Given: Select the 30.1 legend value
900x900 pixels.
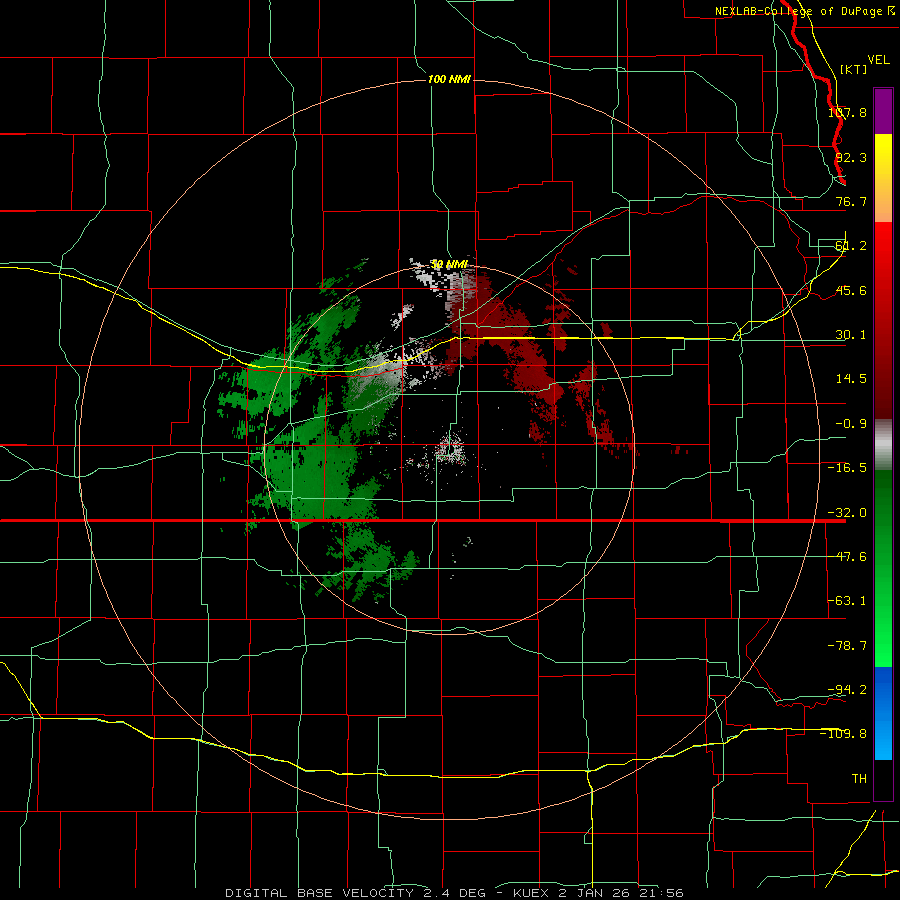Looking at the screenshot, I should click(x=851, y=335).
